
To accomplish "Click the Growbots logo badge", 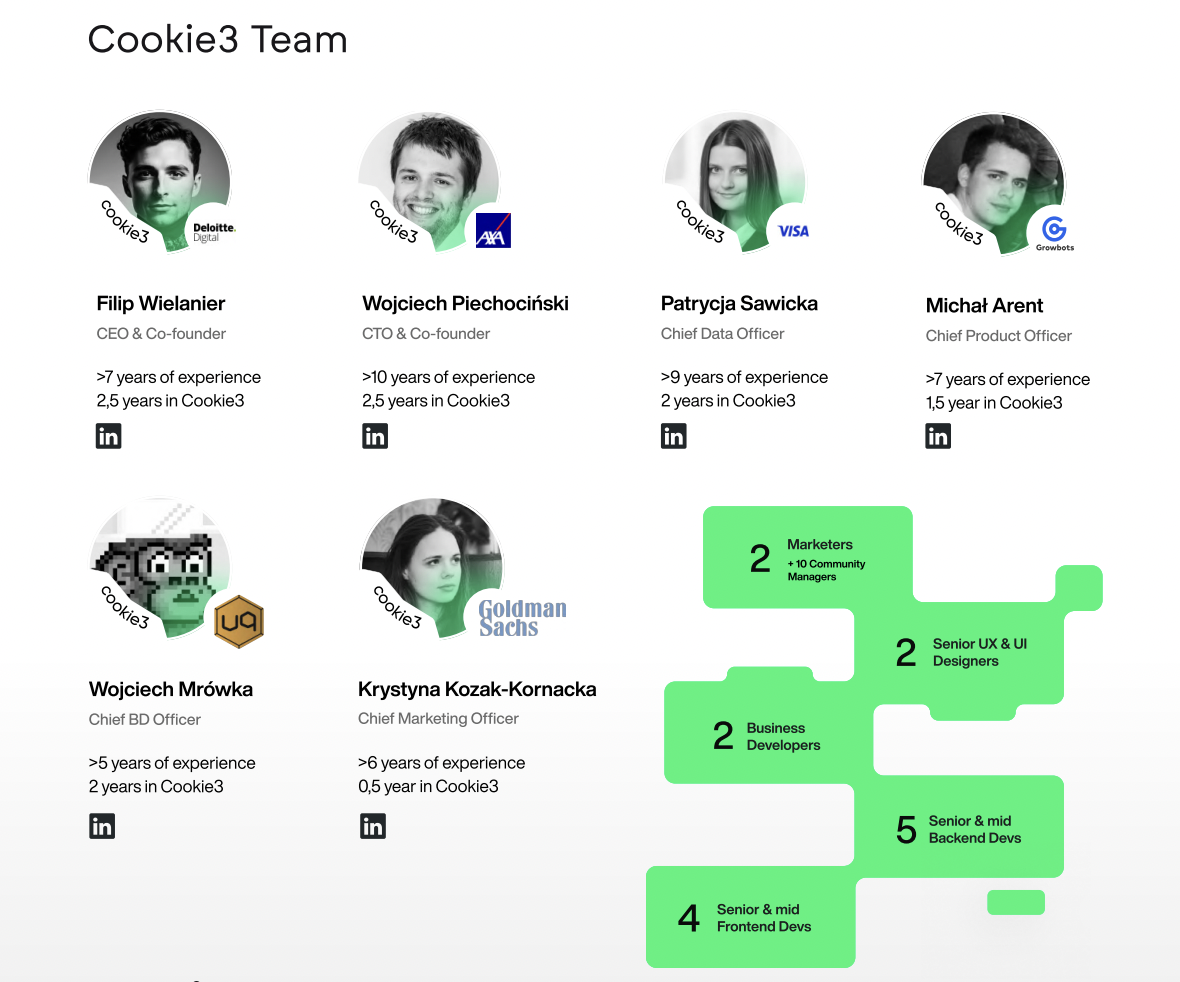I will [x=1054, y=233].
